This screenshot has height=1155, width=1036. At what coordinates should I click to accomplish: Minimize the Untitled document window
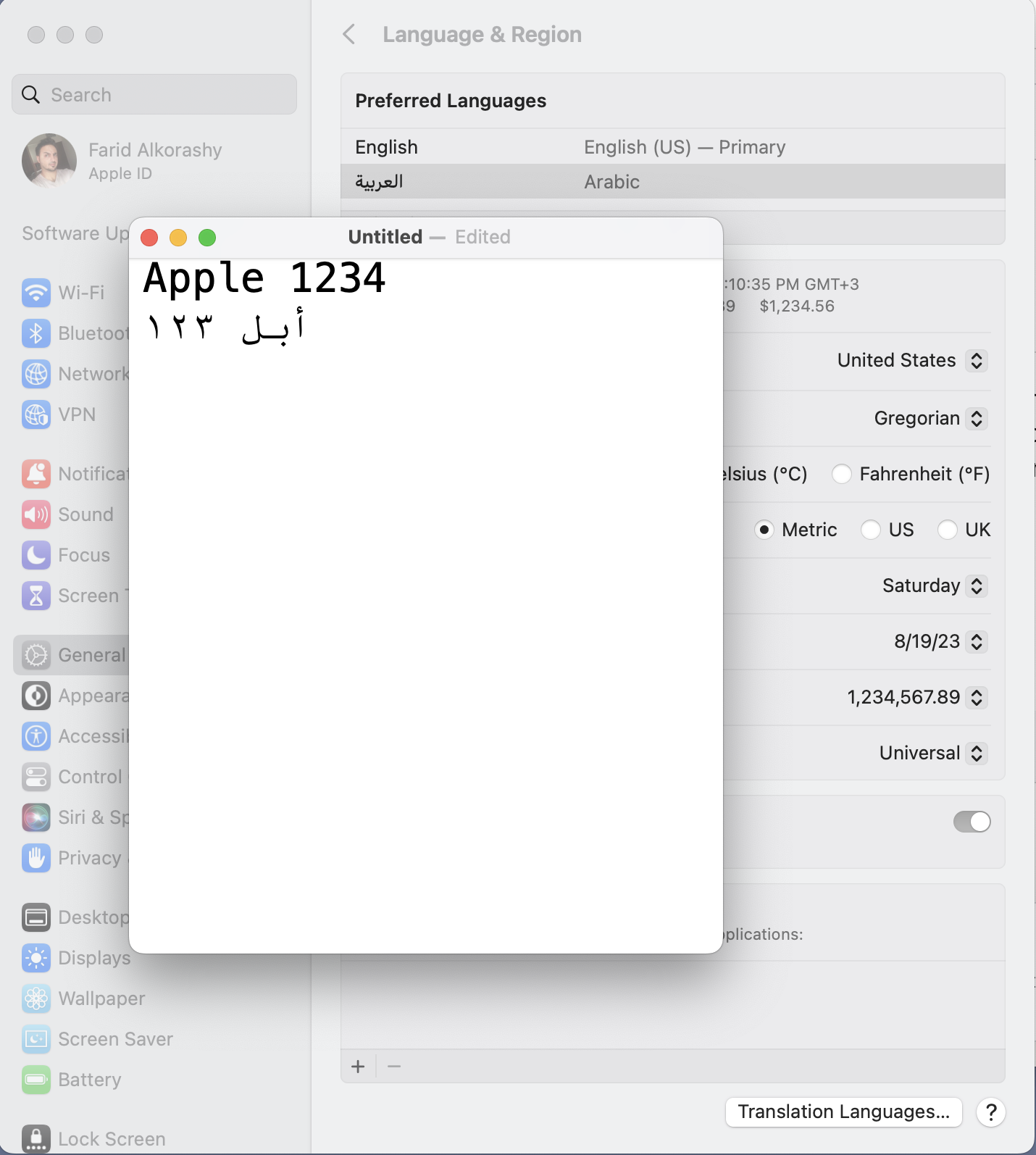pyautogui.click(x=178, y=238)
